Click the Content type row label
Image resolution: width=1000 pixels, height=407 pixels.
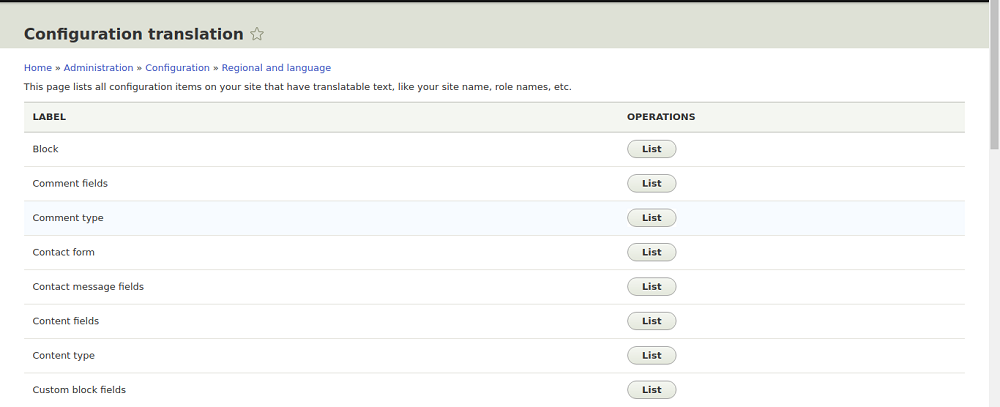point(63,355)
